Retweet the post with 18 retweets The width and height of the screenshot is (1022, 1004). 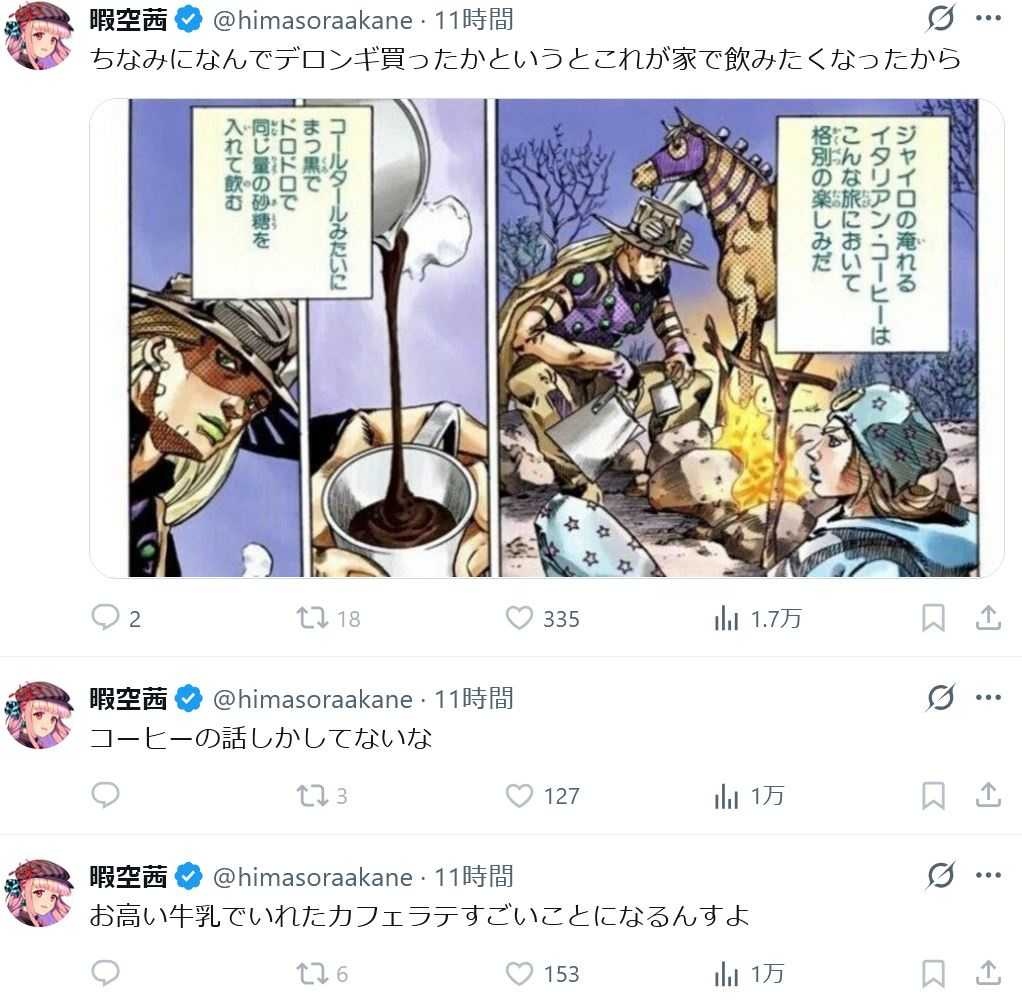(x=312, y=617)
